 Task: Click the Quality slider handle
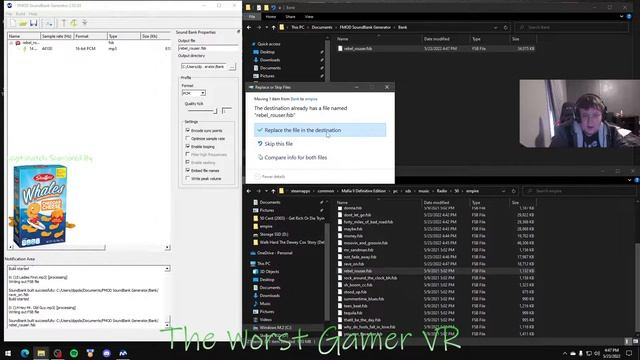point(216,111)
